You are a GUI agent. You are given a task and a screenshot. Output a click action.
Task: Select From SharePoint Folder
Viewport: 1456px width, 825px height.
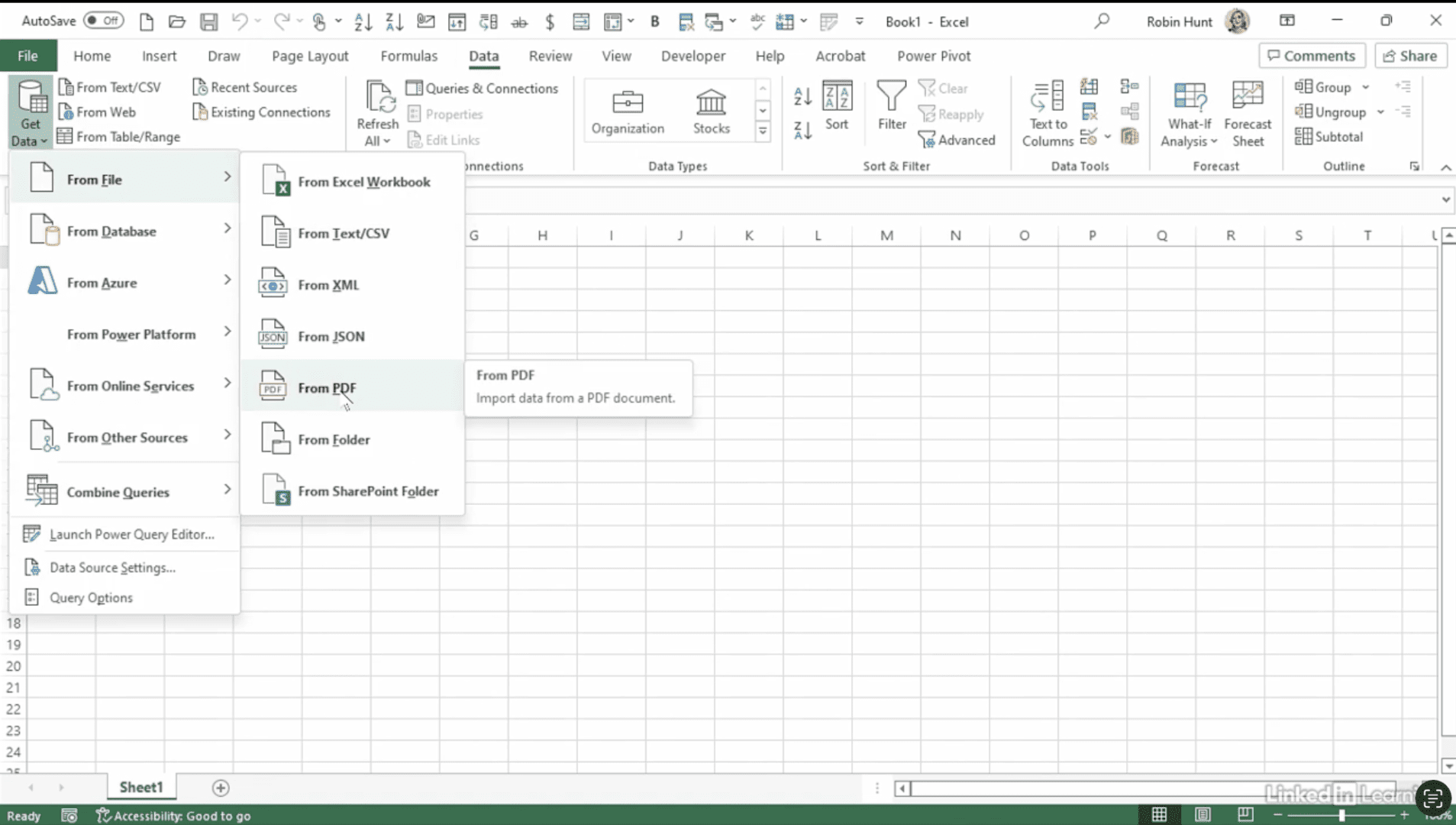tap(352, 491)
